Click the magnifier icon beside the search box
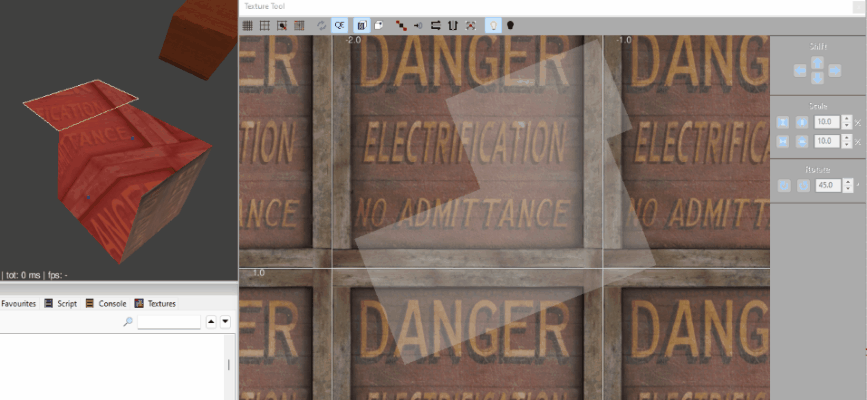 (x=128, y=322)
